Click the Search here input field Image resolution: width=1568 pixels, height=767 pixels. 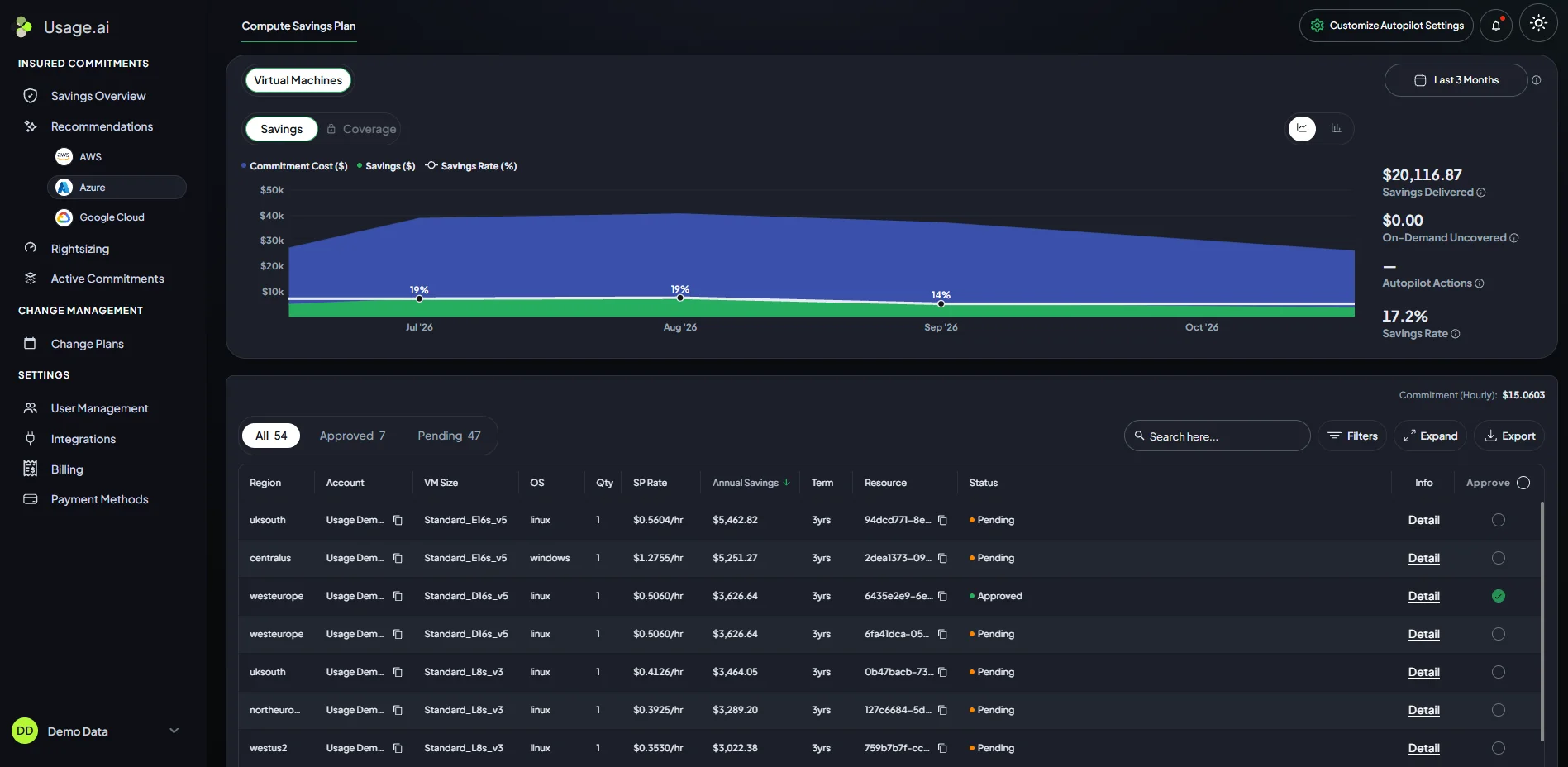[1217, 436]
